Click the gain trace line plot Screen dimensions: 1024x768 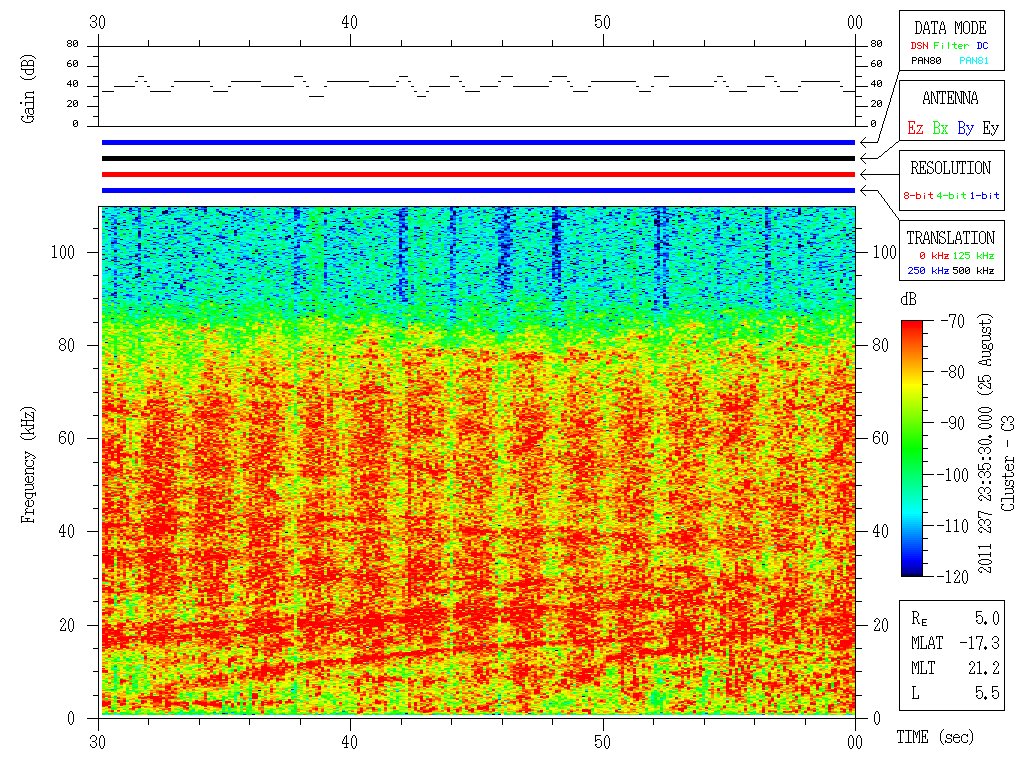478,86
